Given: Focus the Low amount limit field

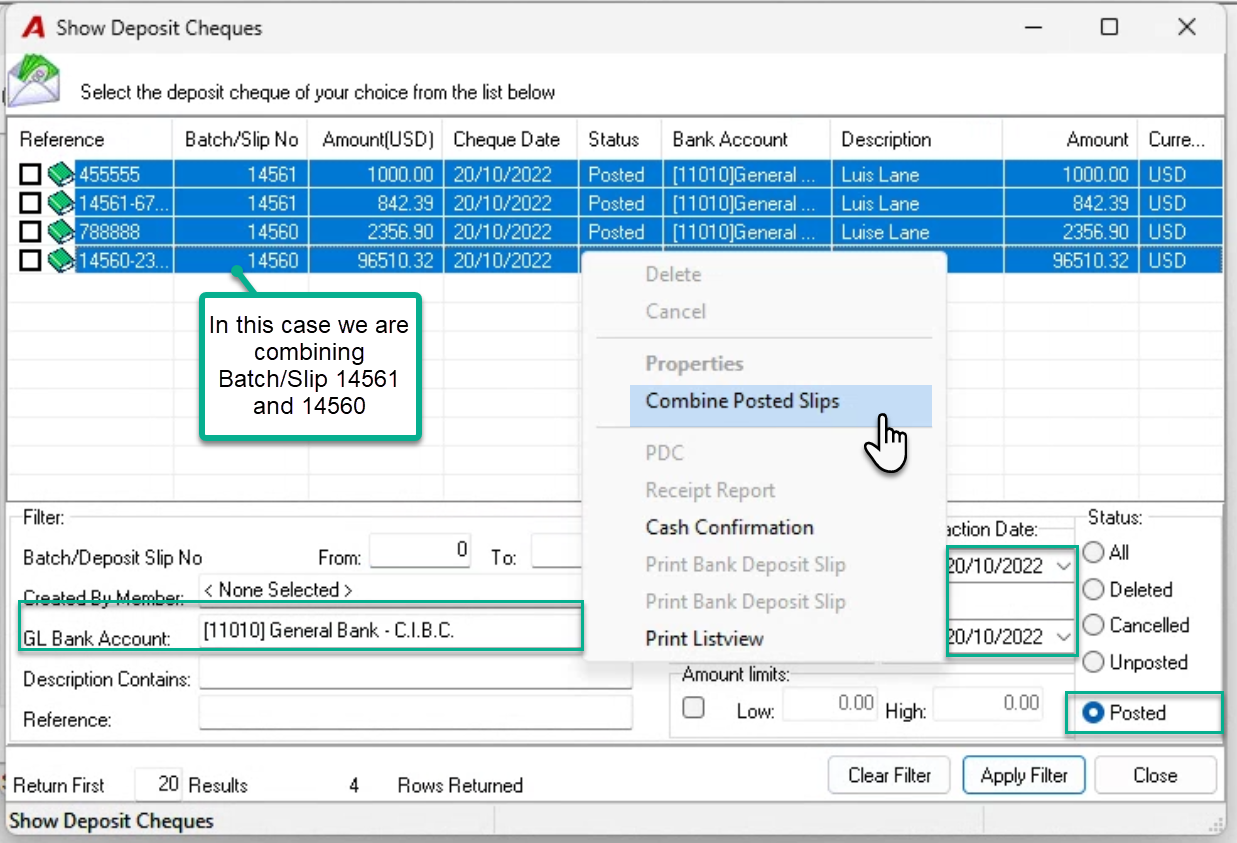Looking at the screenshot, I should [x=830, y=705].
